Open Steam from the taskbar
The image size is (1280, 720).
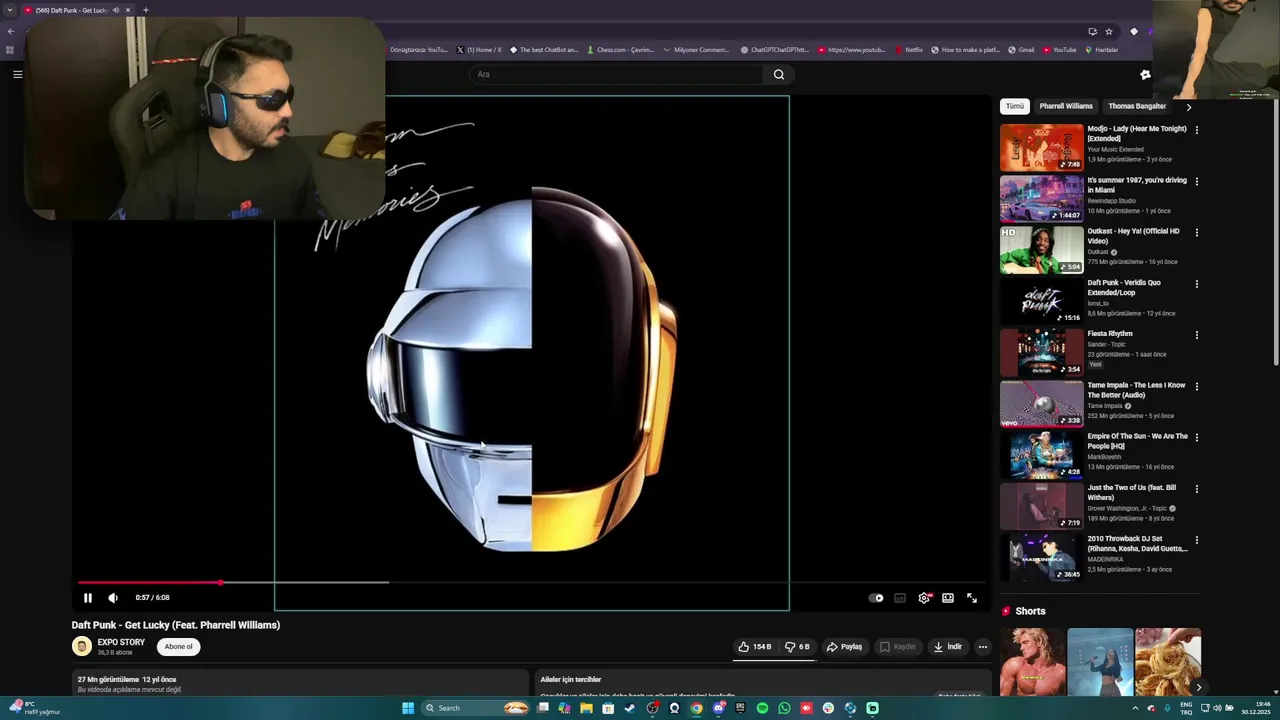tap(630, 708)
